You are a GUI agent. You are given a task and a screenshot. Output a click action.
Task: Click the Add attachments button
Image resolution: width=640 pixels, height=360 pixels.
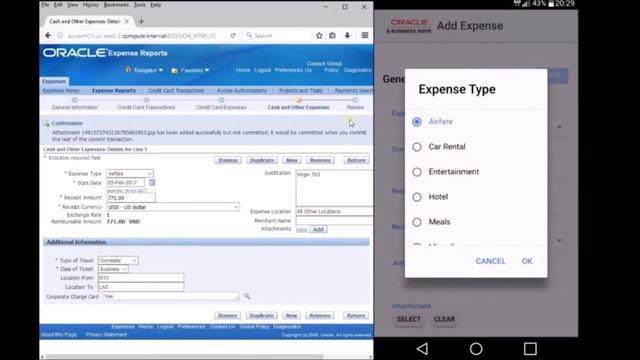point(318,229)
